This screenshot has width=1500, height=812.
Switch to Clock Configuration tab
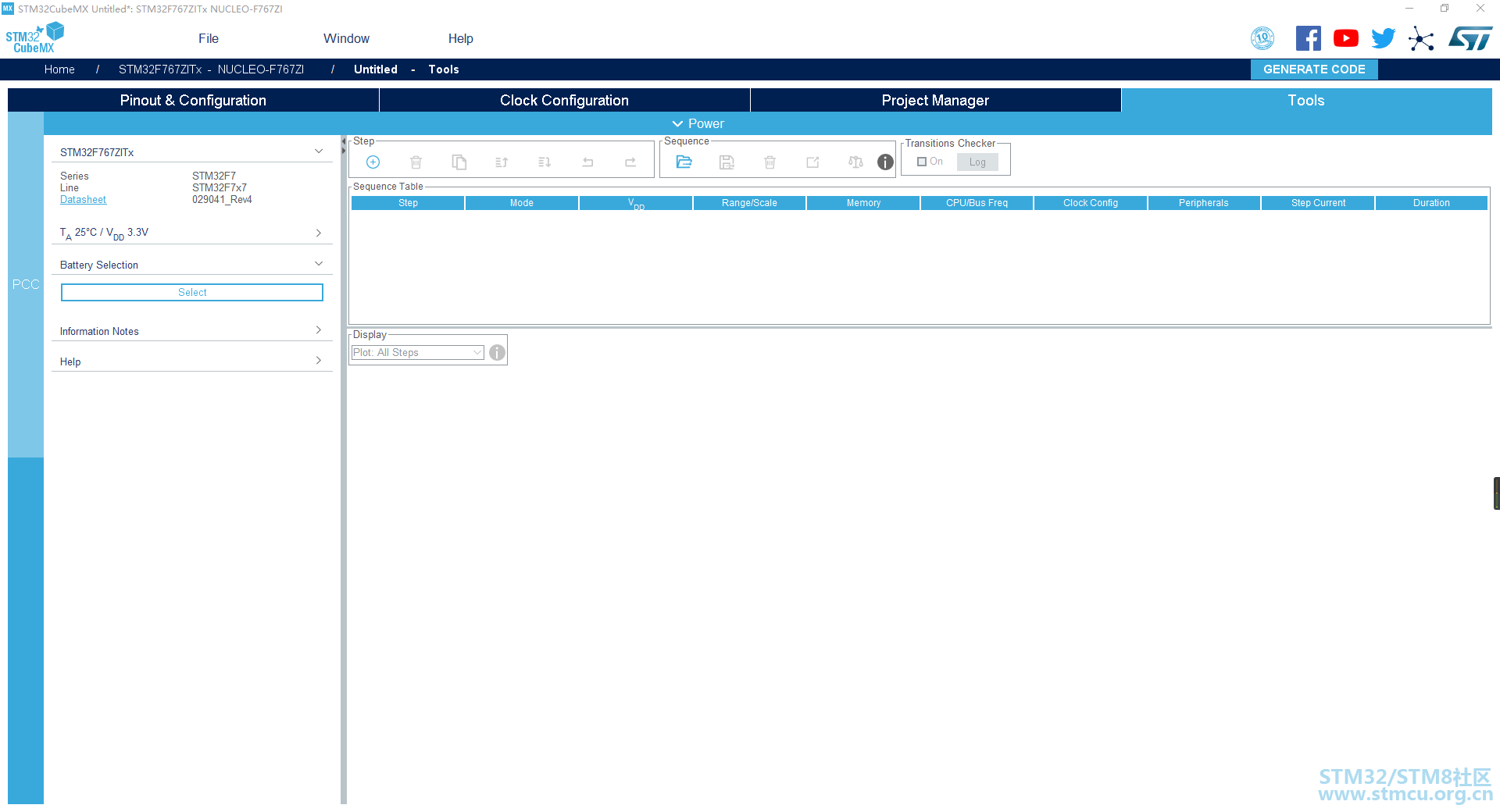[x=564, y=100]
